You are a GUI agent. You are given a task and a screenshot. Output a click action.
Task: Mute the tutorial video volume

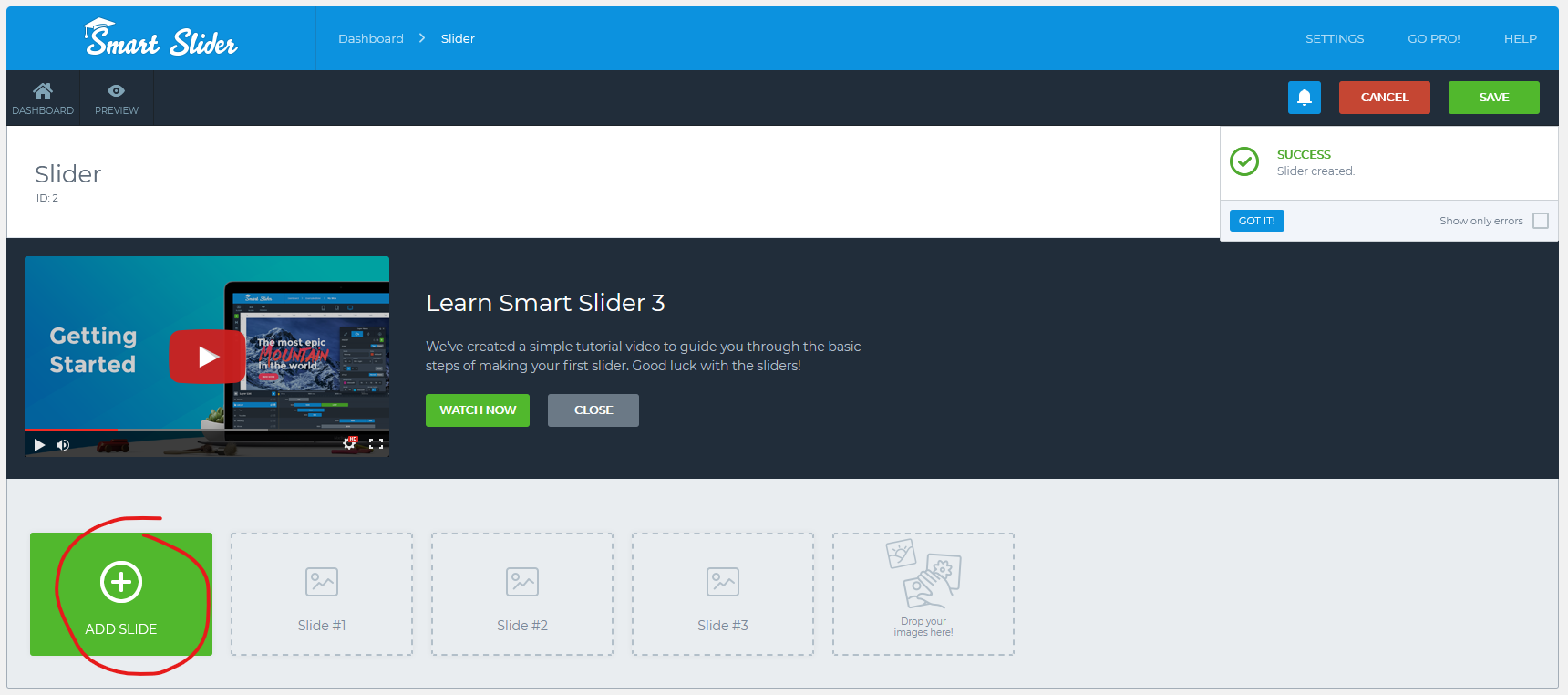(63, 445)
